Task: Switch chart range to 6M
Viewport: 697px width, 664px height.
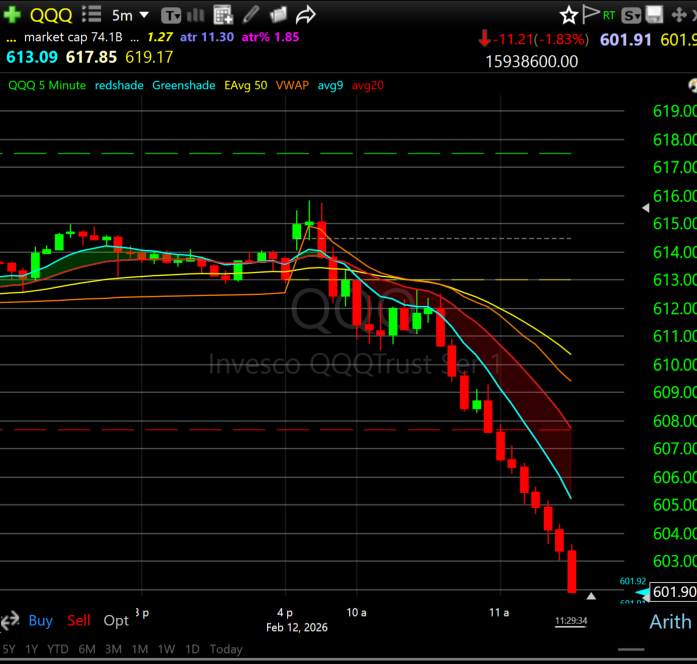Action: [x=87, y=649]
